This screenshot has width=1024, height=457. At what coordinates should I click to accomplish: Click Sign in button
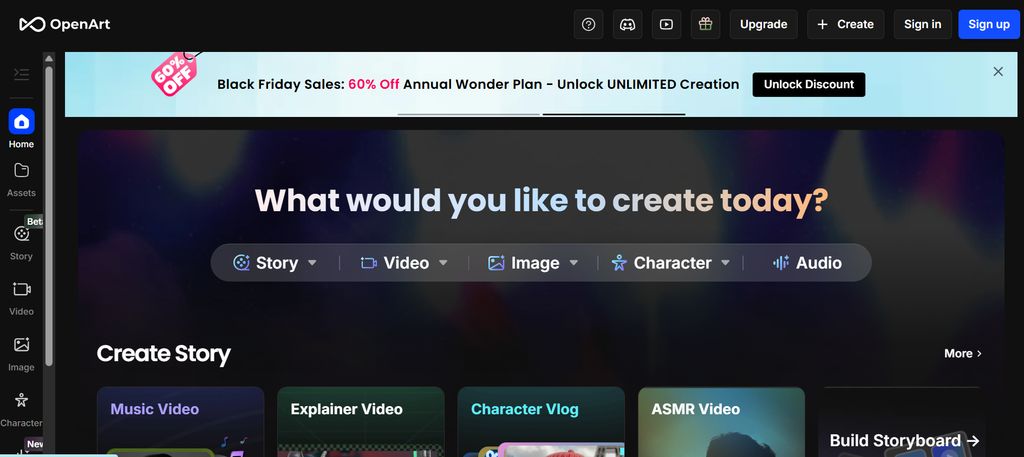click(x=922, y=24)
